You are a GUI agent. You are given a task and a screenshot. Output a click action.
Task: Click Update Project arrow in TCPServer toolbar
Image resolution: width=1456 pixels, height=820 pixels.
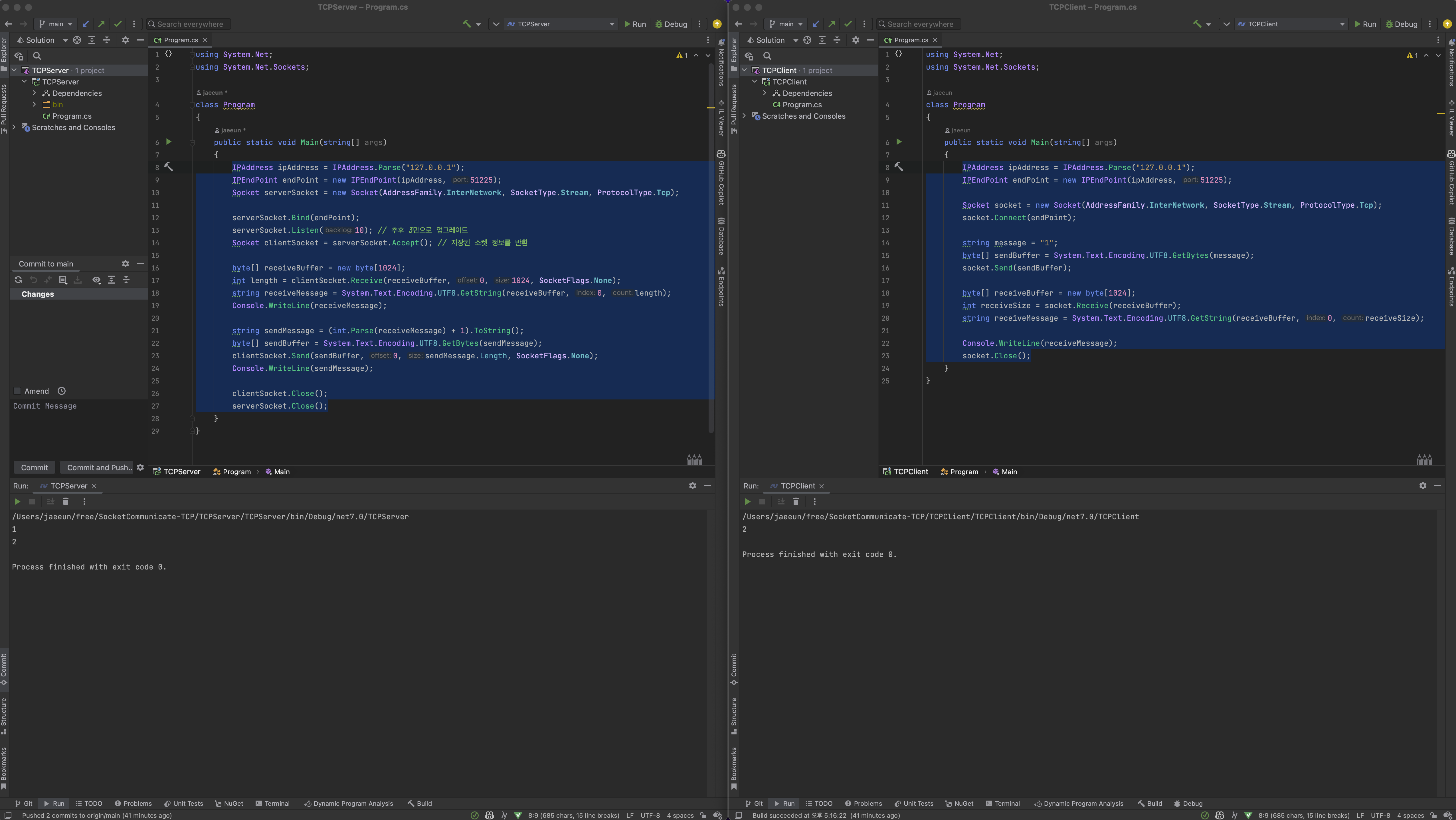click(x=85, y=24)
